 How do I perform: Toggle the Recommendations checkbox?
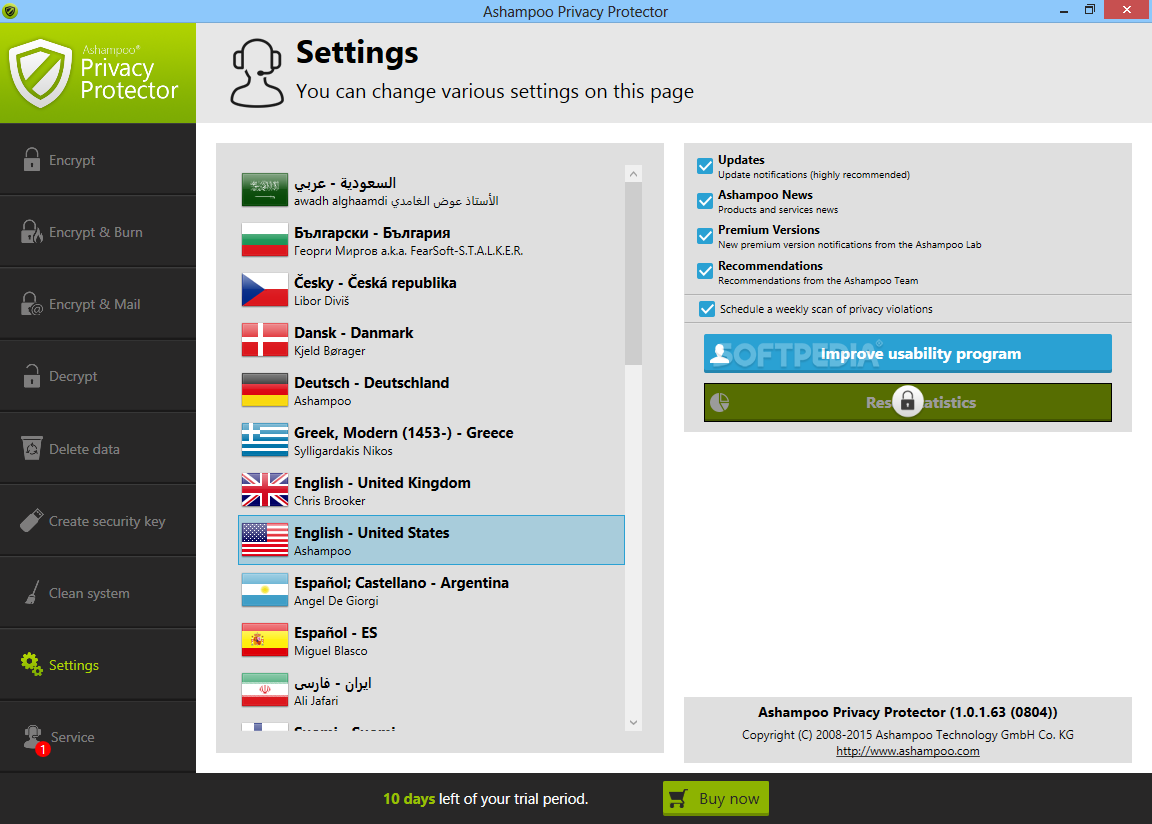pyautogui.click(x=705, y=271)
